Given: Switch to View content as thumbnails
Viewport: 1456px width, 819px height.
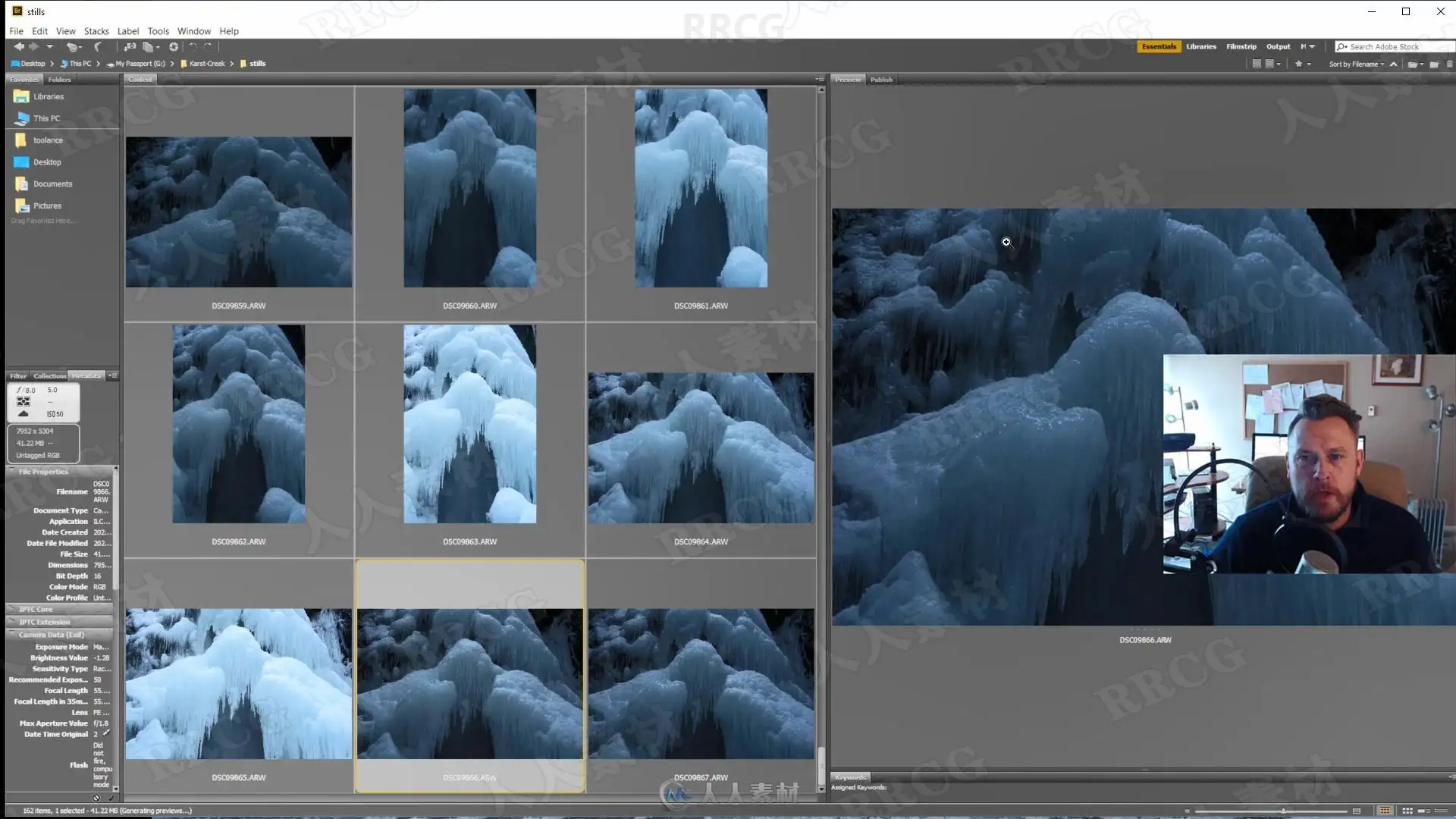Looking at the screenshot, I should tap(1407, 811).
